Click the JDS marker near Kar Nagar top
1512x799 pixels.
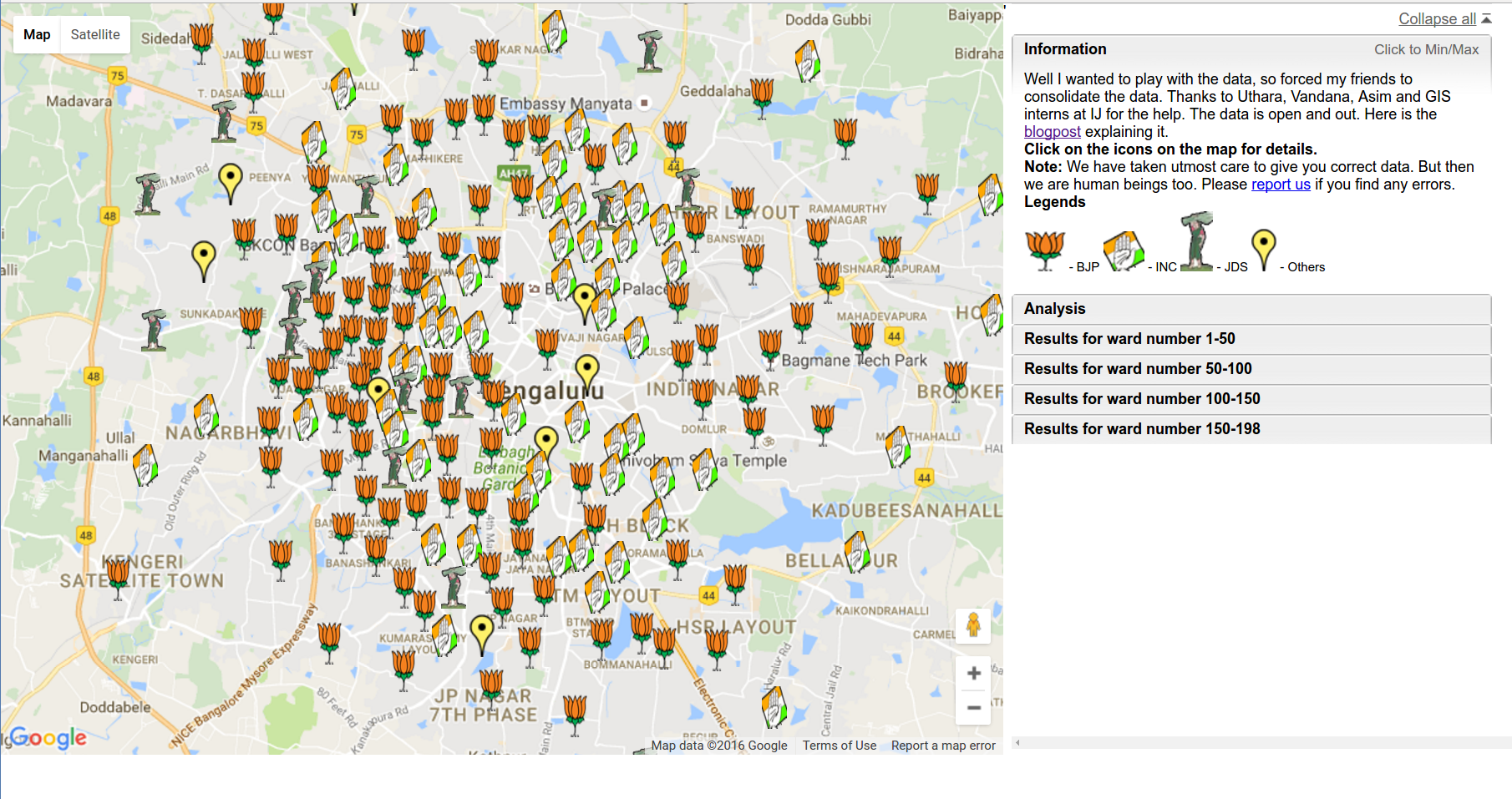point(650,52)
